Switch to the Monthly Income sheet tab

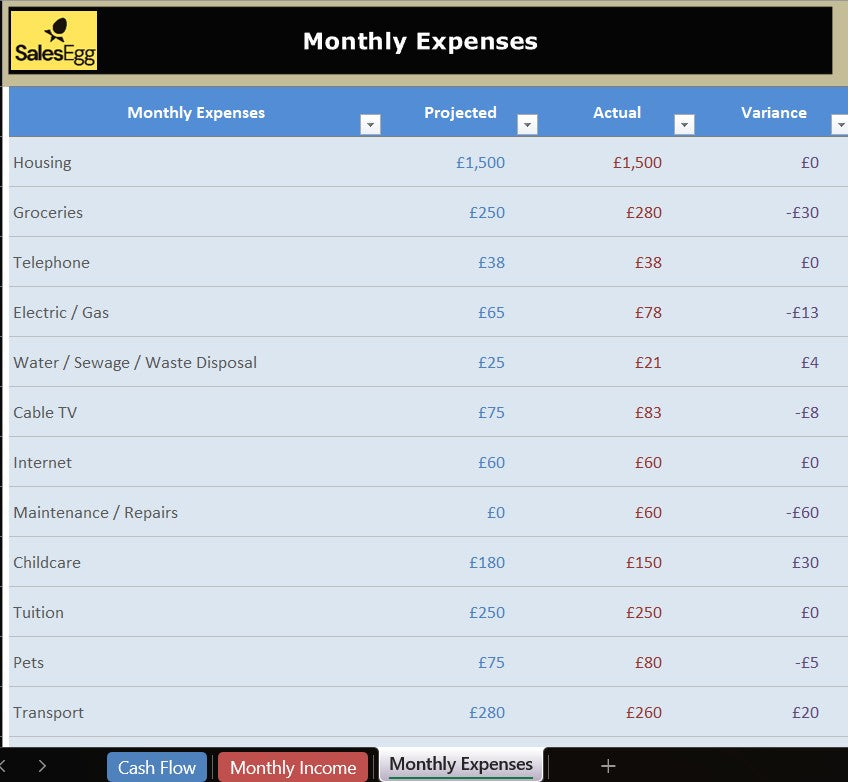(293, 767)
